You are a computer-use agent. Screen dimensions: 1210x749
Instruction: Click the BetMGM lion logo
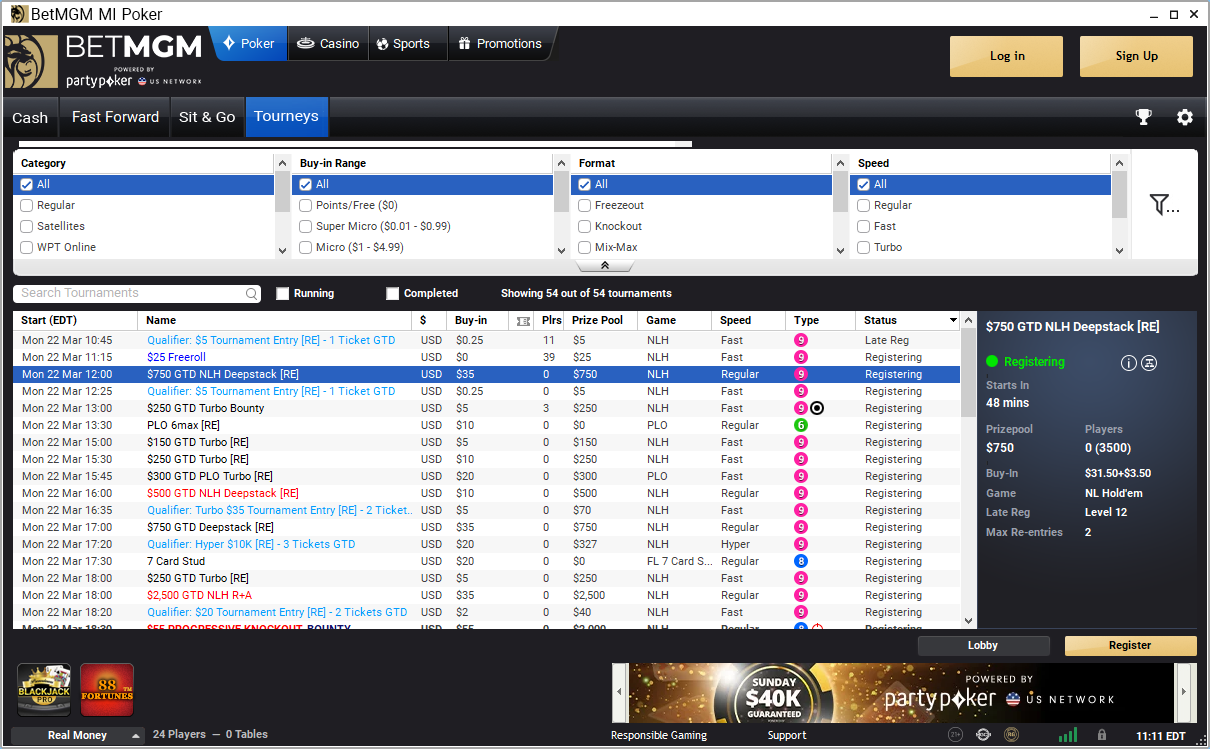30,62
